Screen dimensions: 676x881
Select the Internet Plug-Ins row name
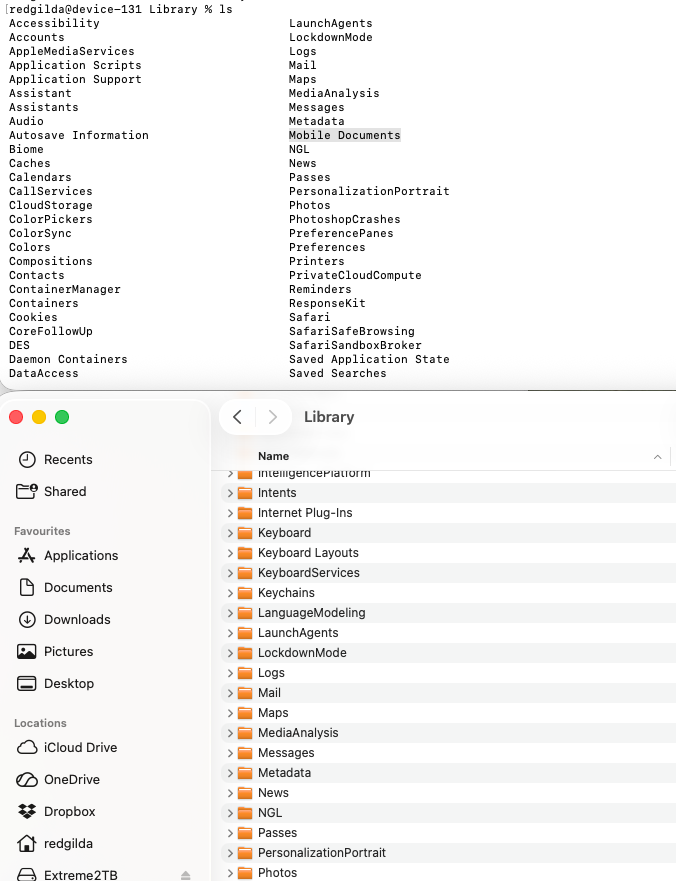click(305, 513)
